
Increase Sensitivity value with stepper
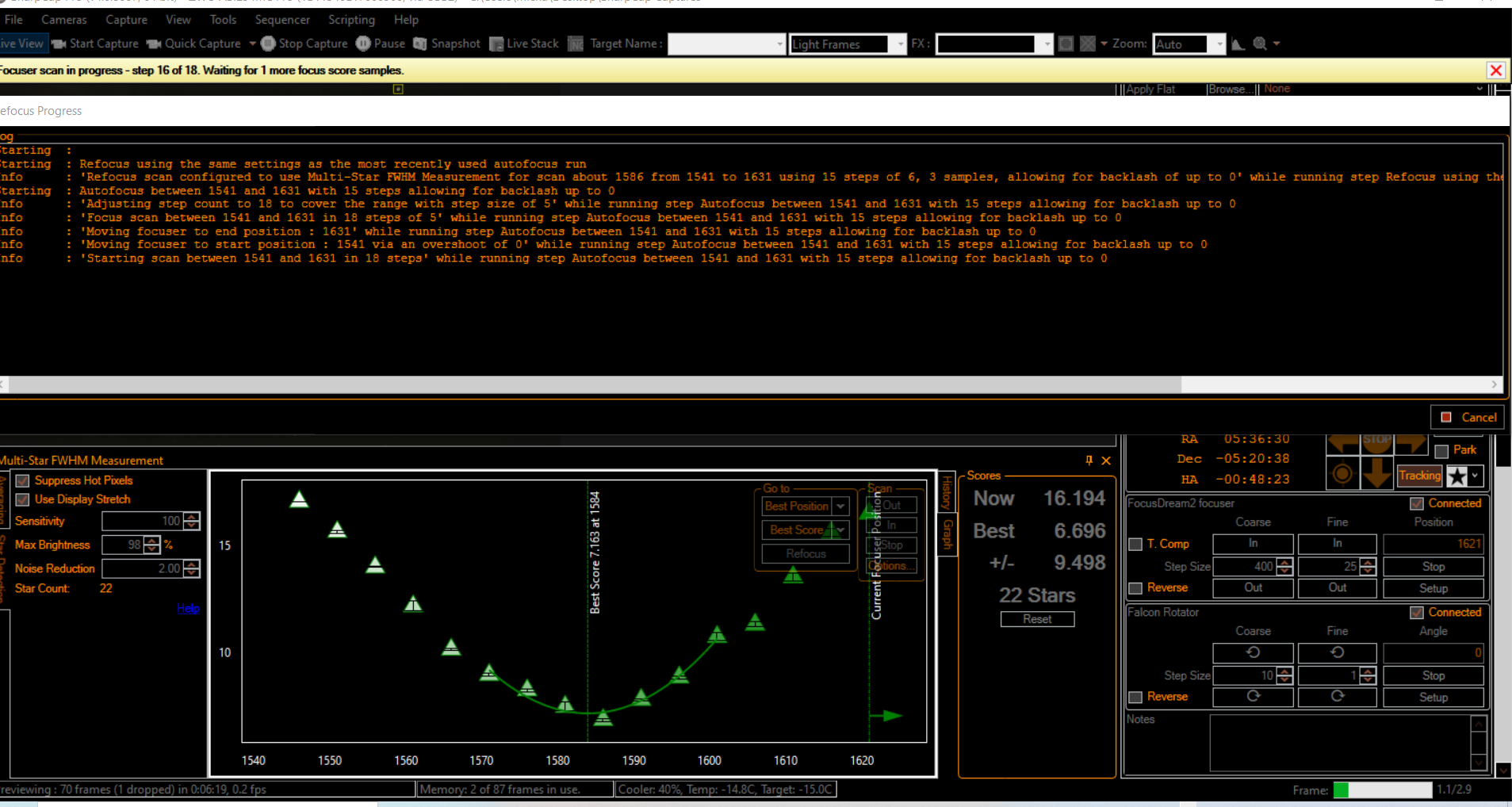192,517
